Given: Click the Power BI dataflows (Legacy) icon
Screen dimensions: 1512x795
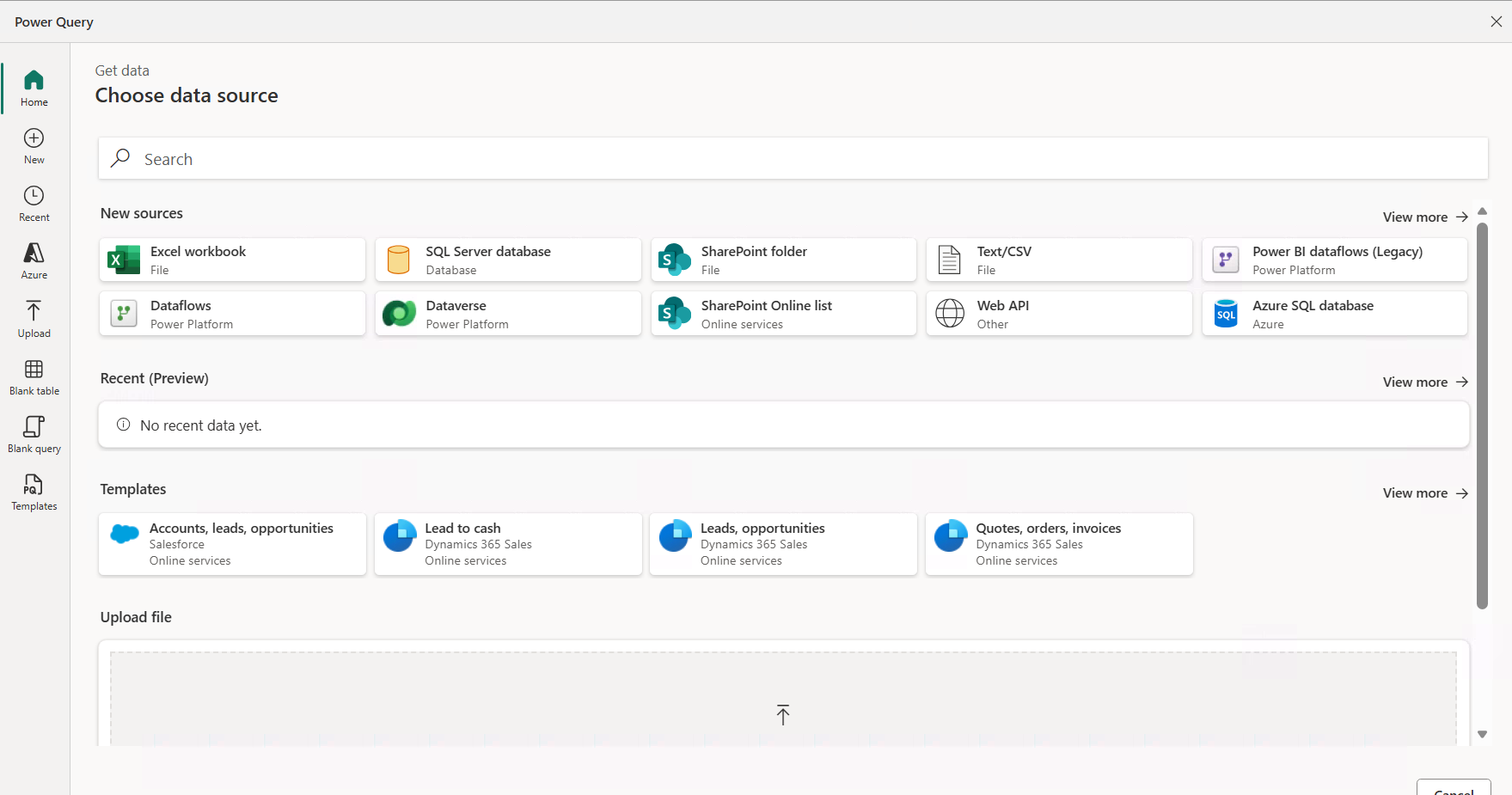Looking at the screenshot, I should 1226,260.
